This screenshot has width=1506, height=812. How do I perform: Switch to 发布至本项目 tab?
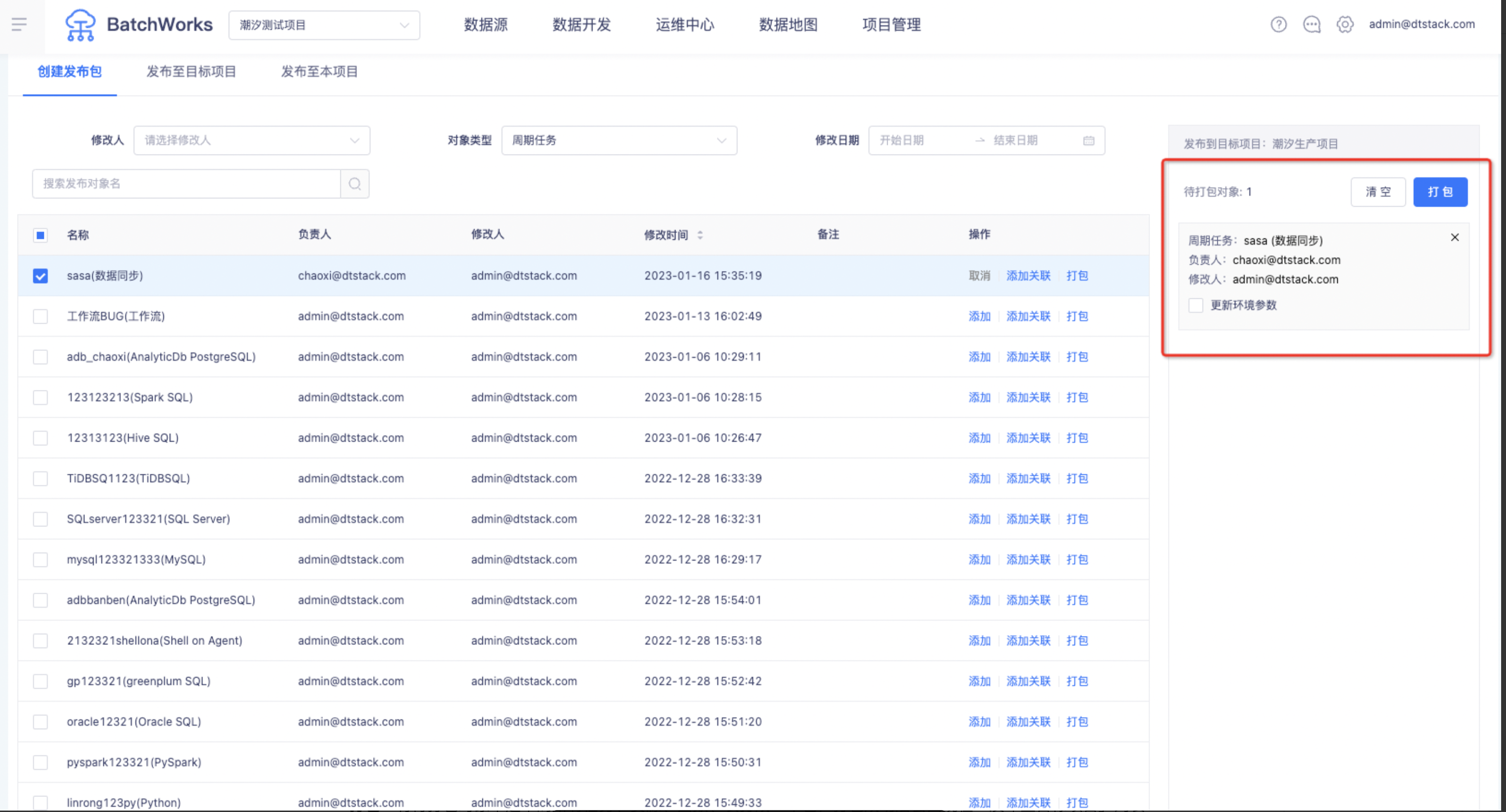click(319, 71)
